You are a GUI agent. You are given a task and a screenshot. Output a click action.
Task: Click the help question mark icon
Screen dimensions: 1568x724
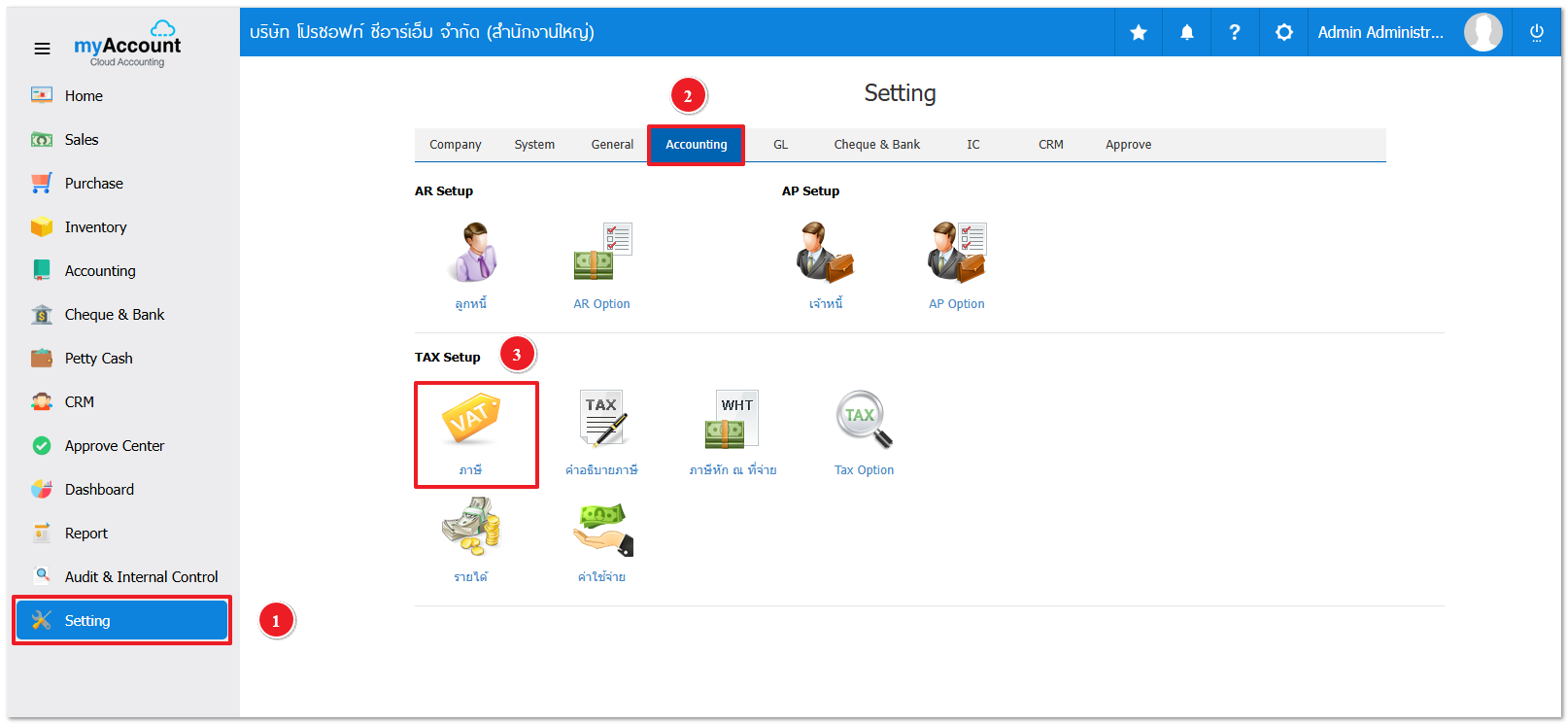(x=1235, y=33)
